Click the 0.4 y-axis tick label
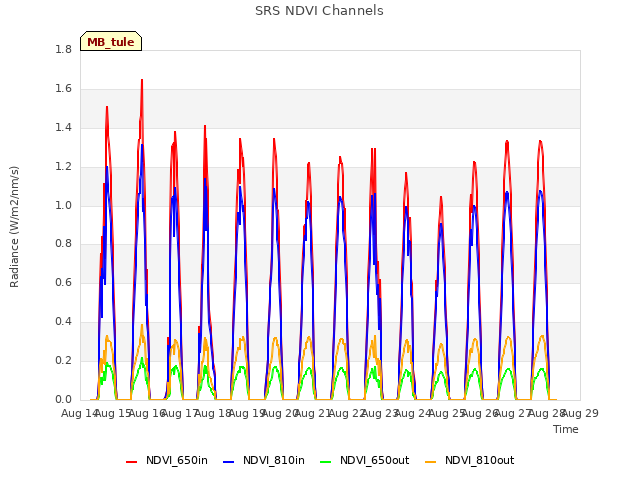The height and width of the screenshot is (480, 640). point(63,322)
